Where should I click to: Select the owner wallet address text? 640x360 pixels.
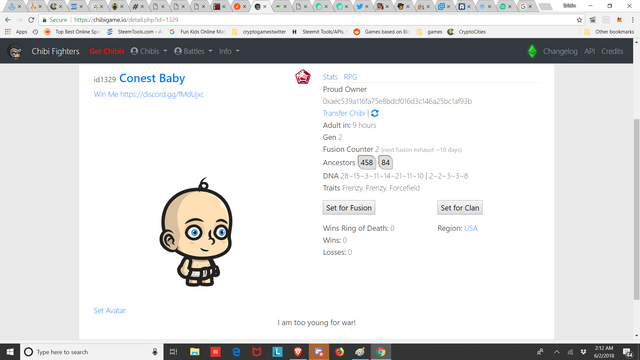point(397,101)
